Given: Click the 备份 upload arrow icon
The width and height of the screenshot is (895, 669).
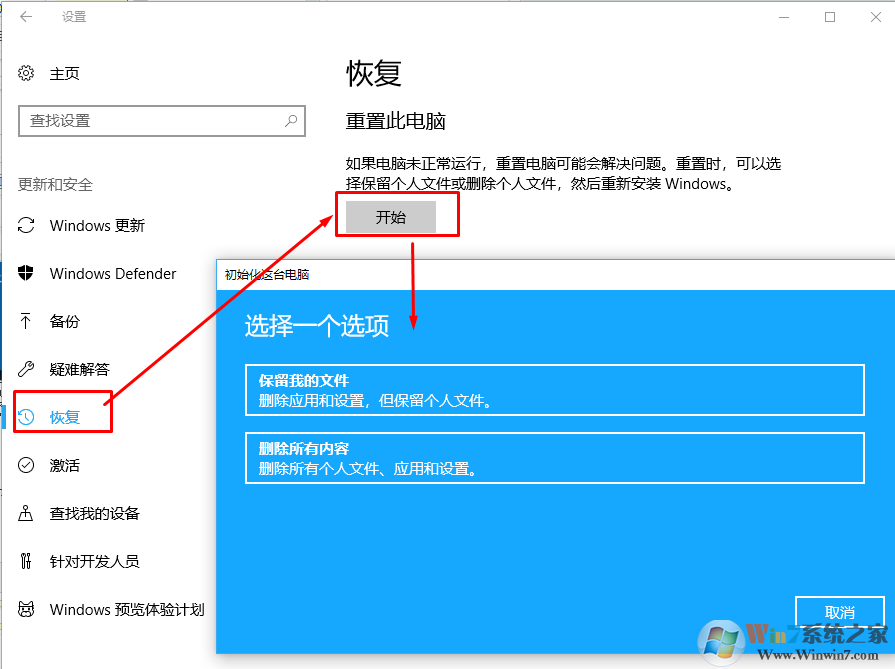Looking at the screenshot, I should [25, 321].
